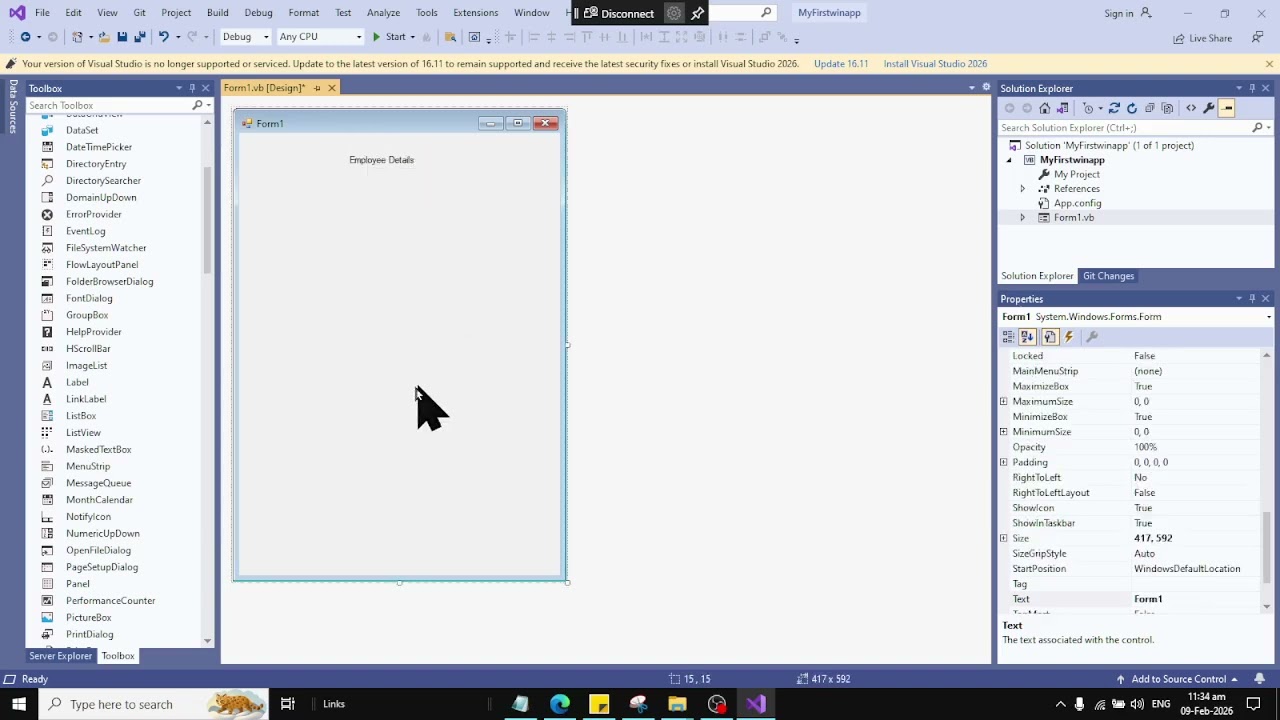Click Install Visual Studio 2026 link
This screenshot has height=720, width=1280.
coord(935,64)
